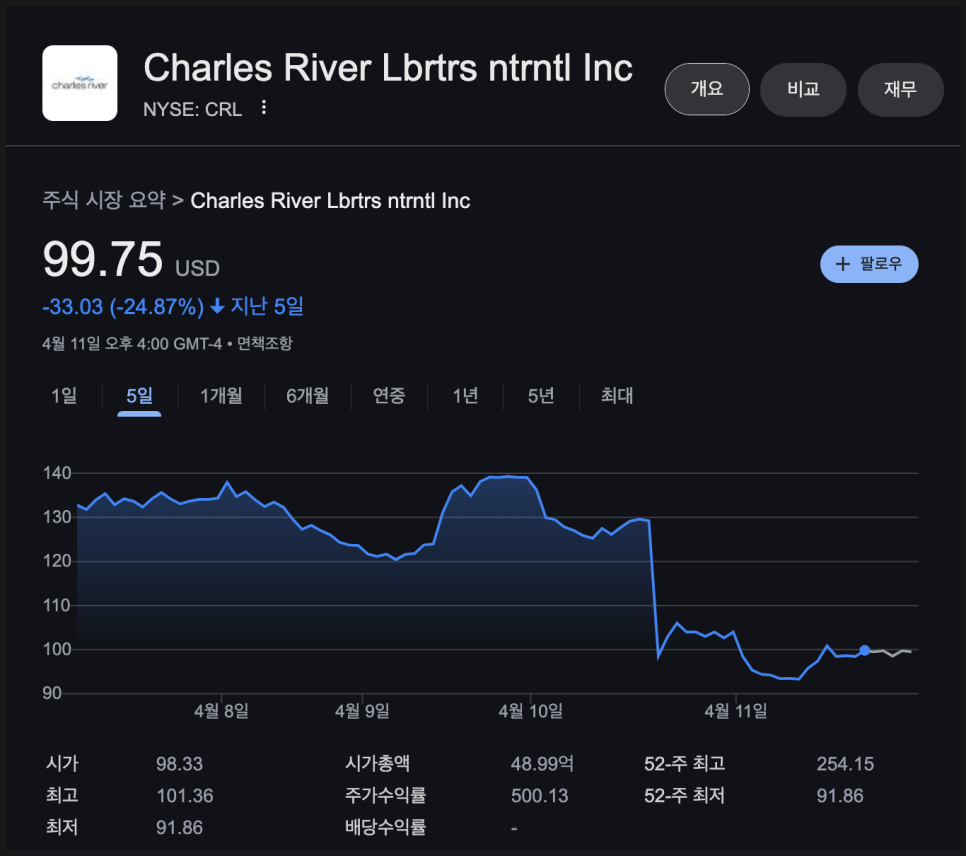Image resolution: width=966 pixels, height=856 pixels.
Task: Open the 주식 시장 요약 breadcrumb link
Action: [x=104, y=200]
